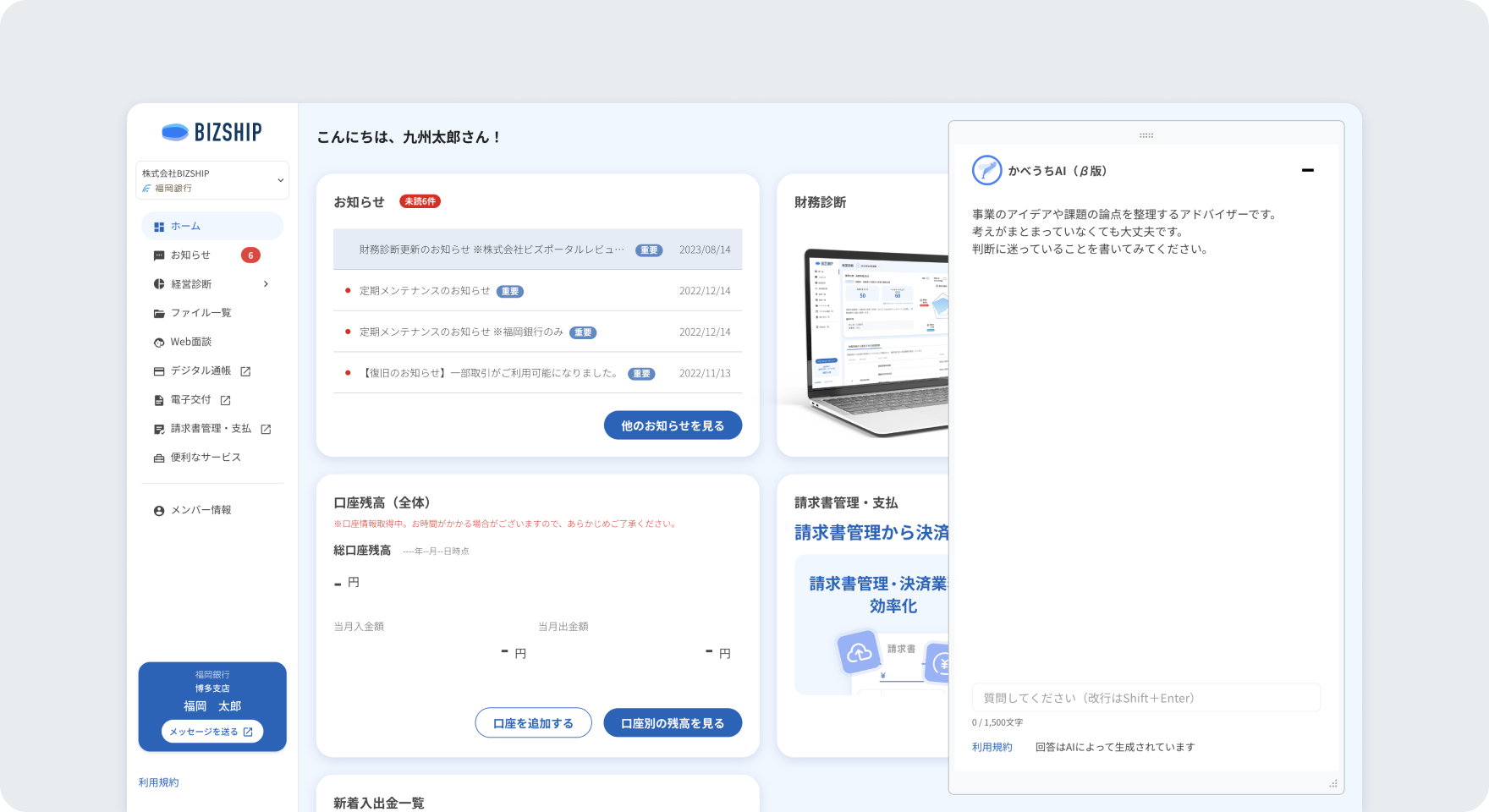Click the chat panel resize corner grip
Screen dimensions: 1489x812
1333,784
